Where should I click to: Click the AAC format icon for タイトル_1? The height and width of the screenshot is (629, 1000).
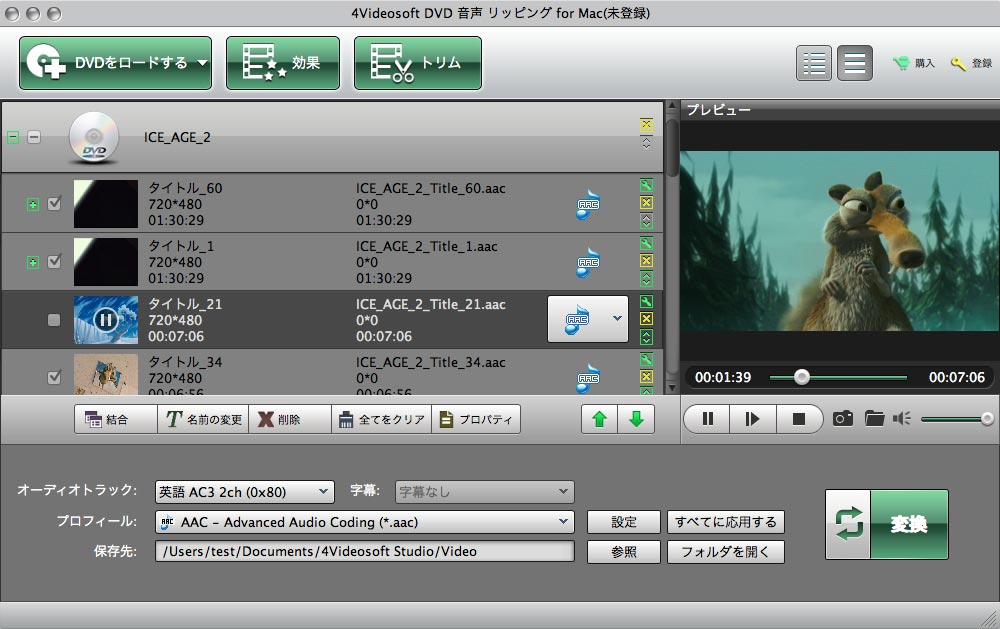click(x=587, y=262)
